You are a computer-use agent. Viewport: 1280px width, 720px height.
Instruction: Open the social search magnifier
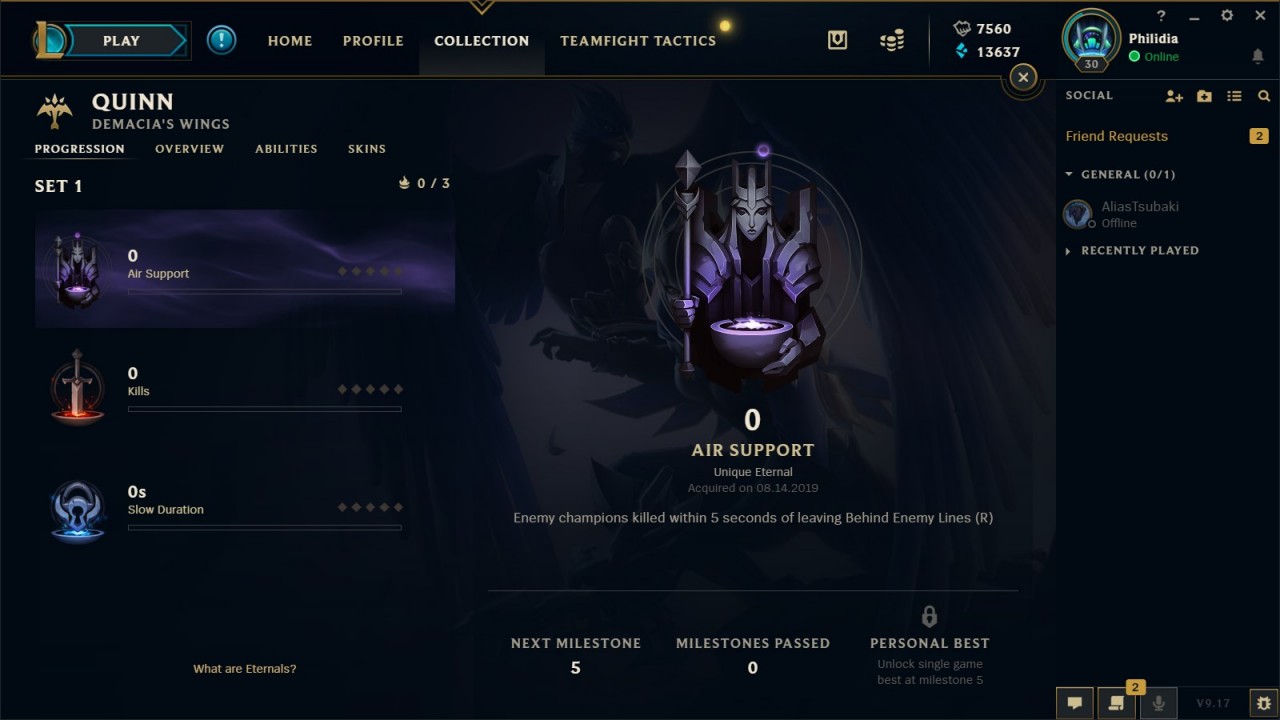tap(1264, 96)
